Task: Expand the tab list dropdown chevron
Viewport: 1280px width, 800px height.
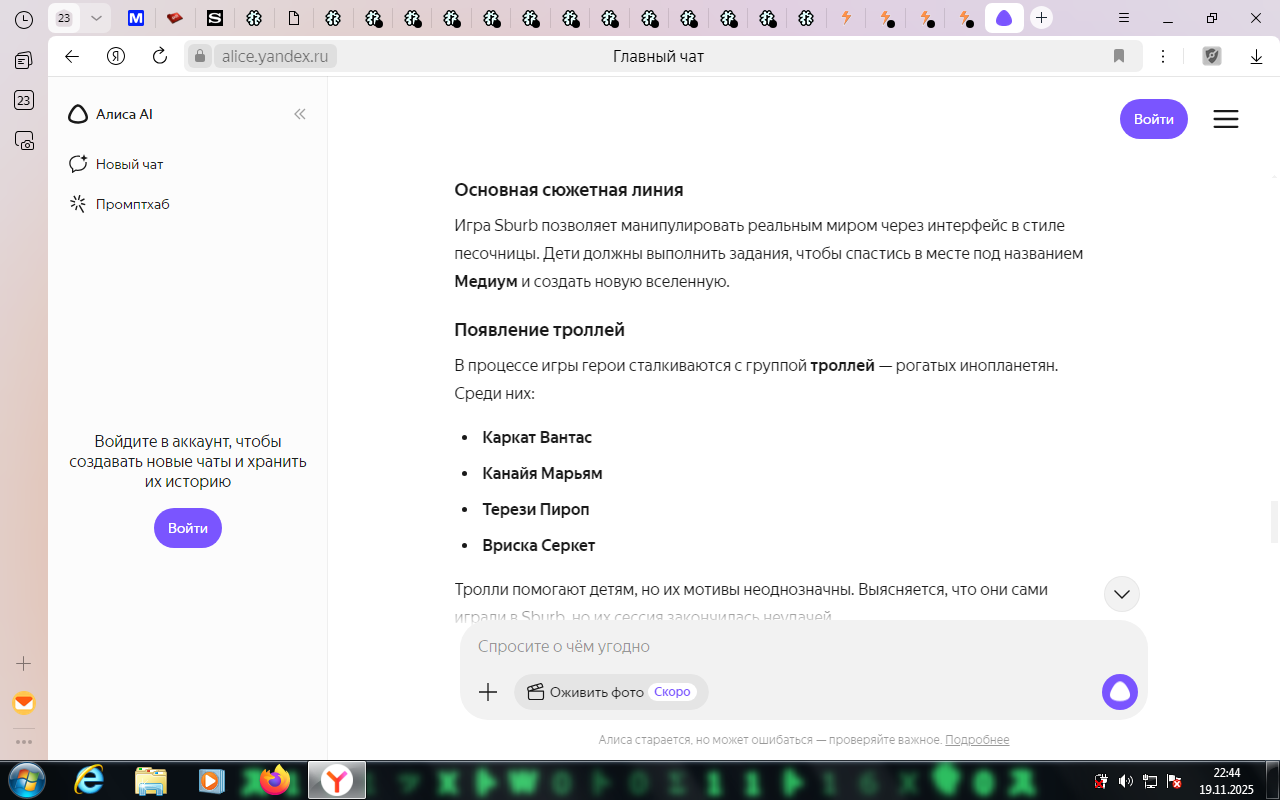Action: tap(96, 18)
